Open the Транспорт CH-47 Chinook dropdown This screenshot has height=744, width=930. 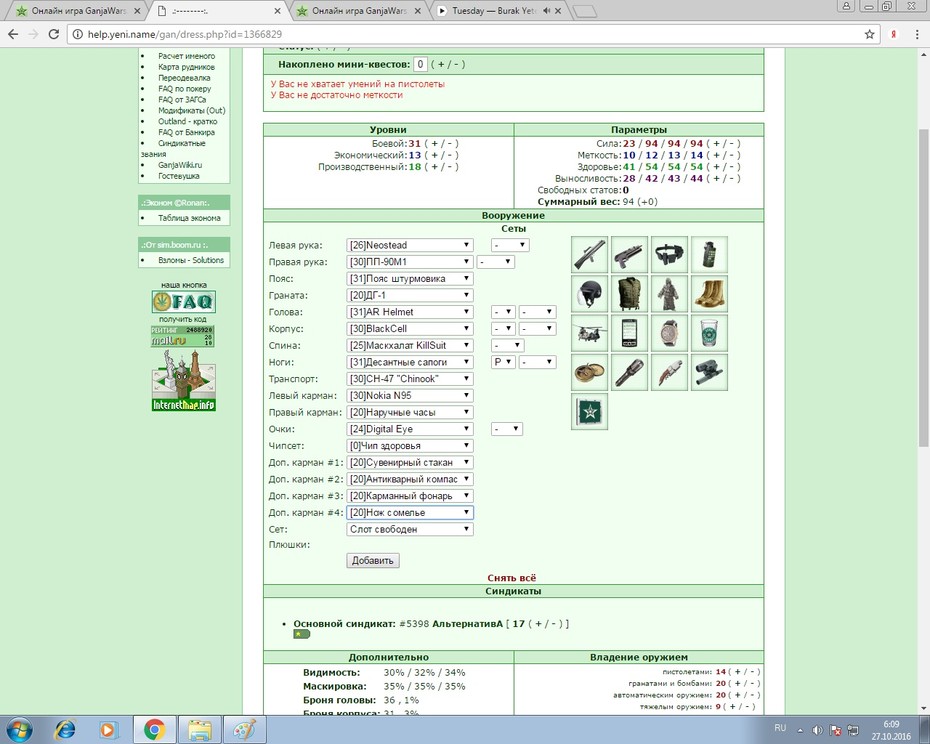tap(410, 379)
